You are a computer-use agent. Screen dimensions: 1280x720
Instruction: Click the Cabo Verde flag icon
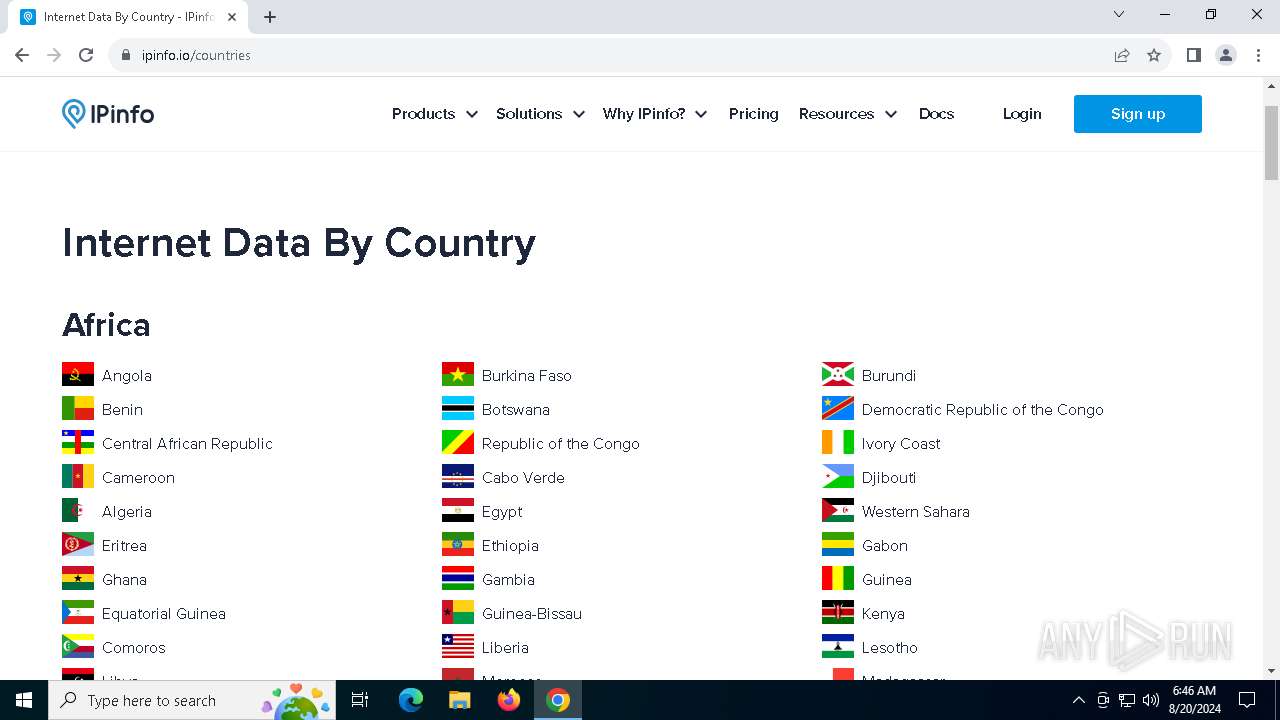coord(458,477)
